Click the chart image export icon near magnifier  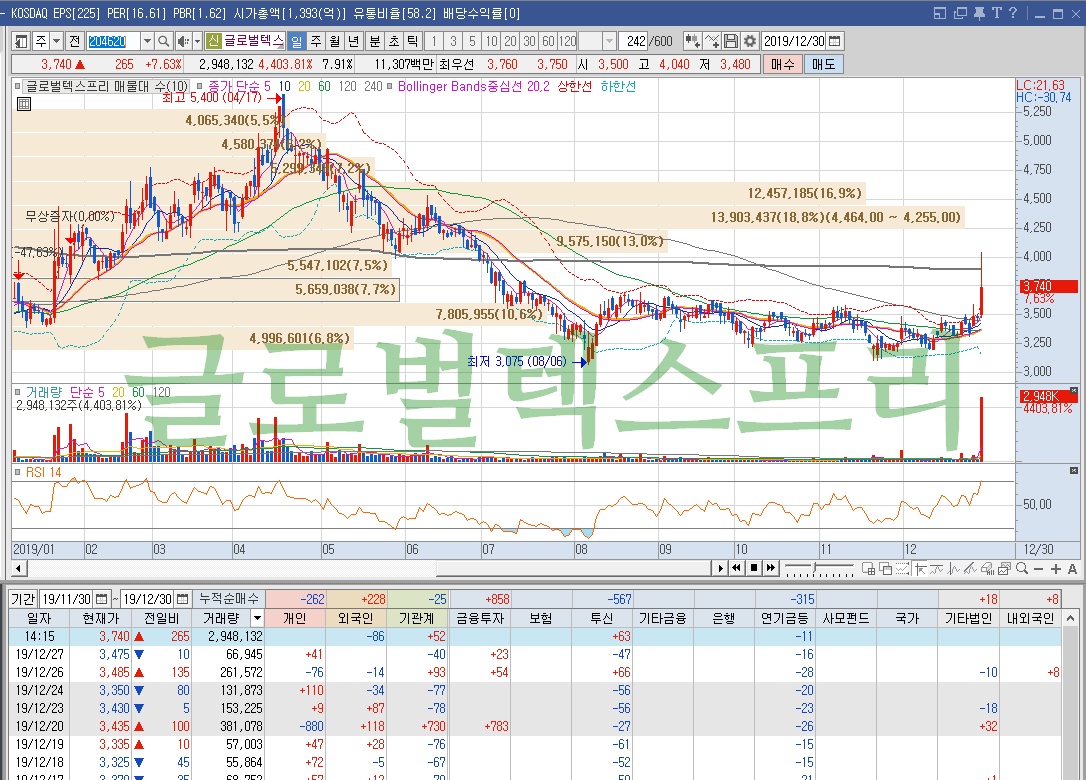click(x=1004, y=569)
